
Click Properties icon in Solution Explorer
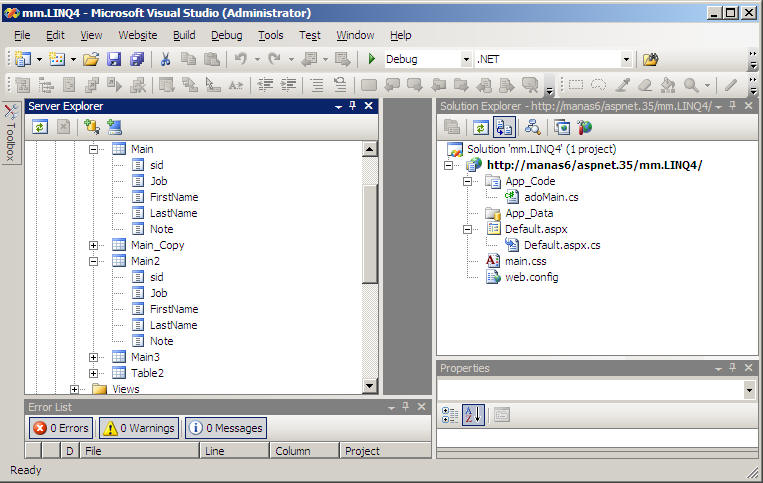point(452,128)
